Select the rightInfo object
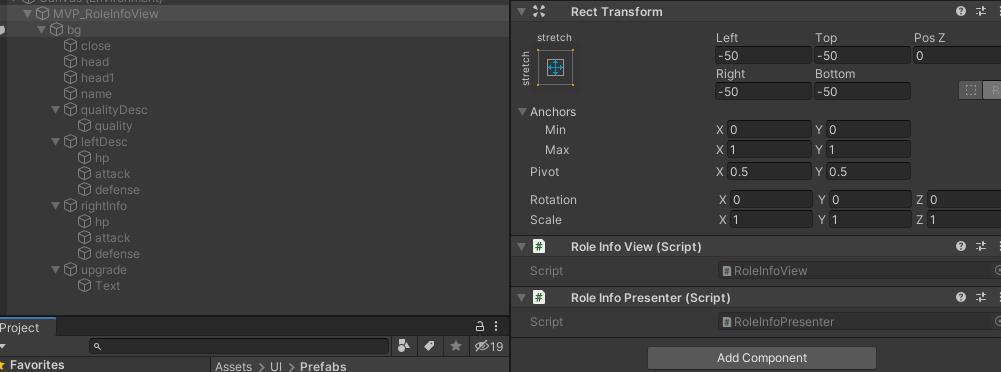The image size is (1001, 372). pos(104,205)
